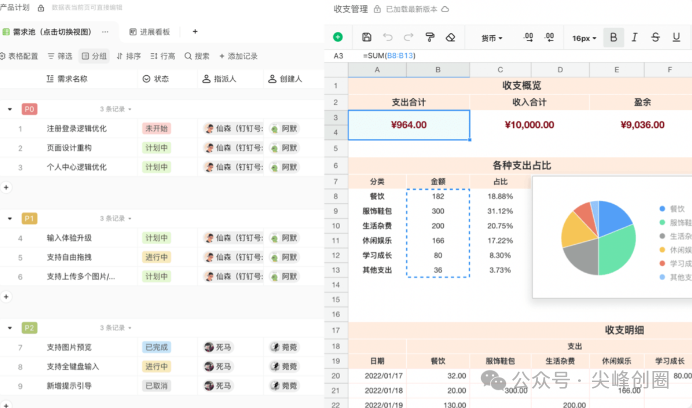Click the 2022/01/17 date cell

pyautogui.click(x=377, y=376)
